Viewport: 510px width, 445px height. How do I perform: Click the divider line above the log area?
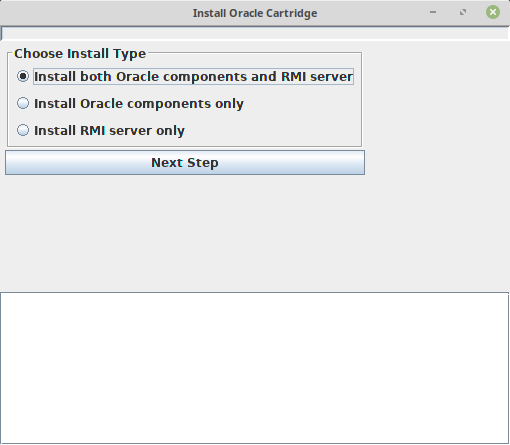point(255,292)
